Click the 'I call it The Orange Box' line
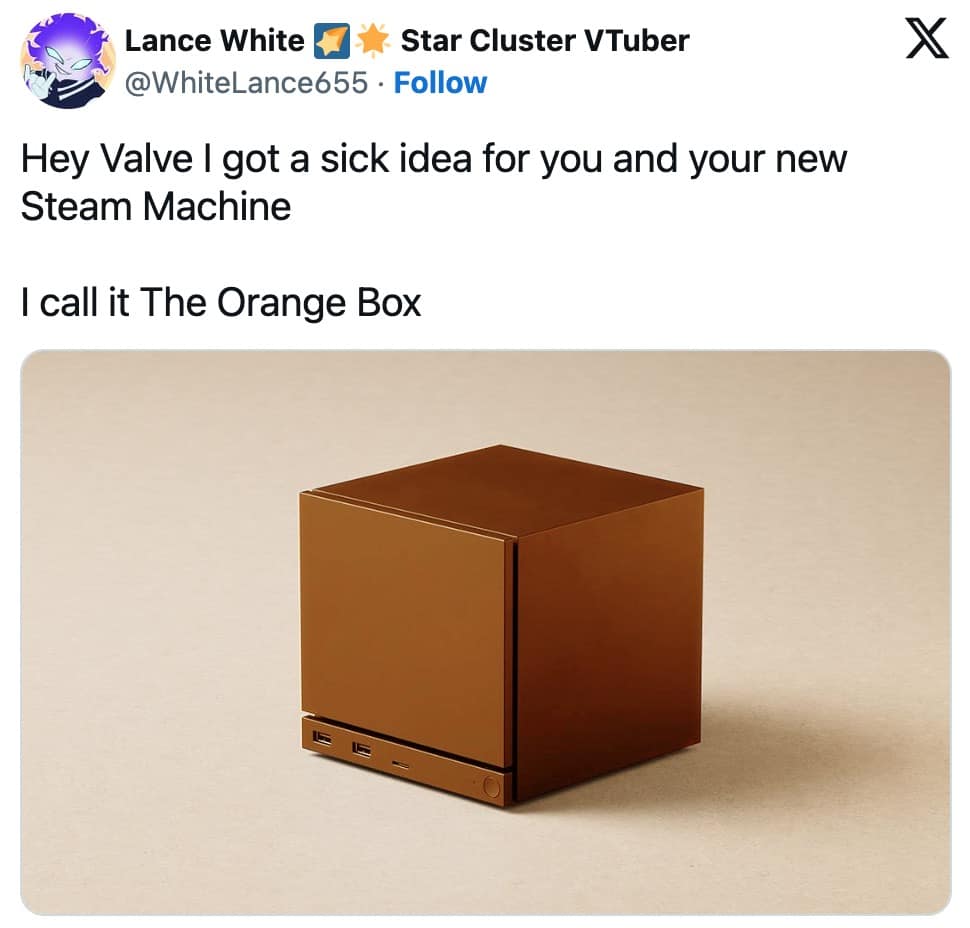The image size is (970, 928). (x=221, y=303)
